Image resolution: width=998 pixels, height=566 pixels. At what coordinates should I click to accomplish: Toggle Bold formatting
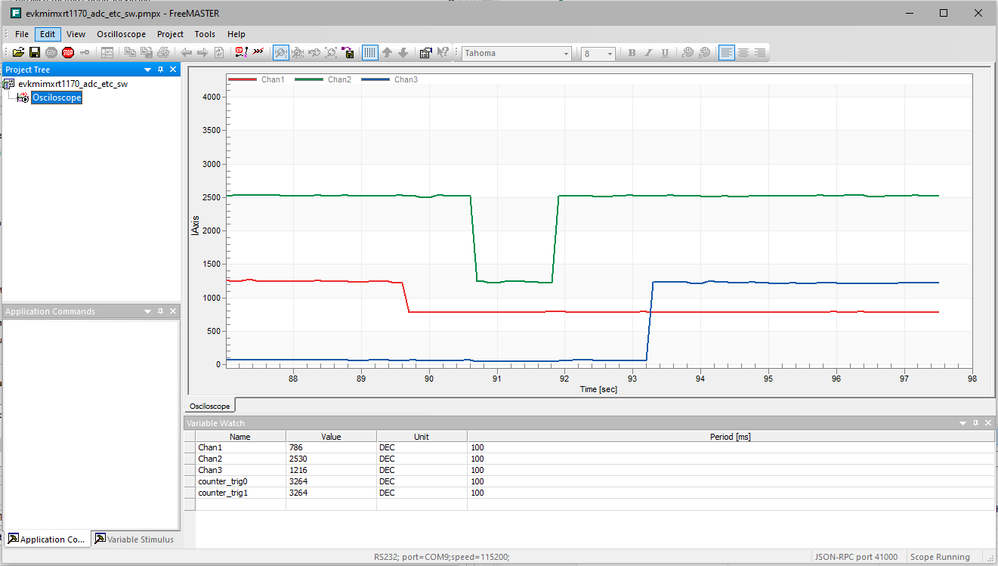point(632,53)
